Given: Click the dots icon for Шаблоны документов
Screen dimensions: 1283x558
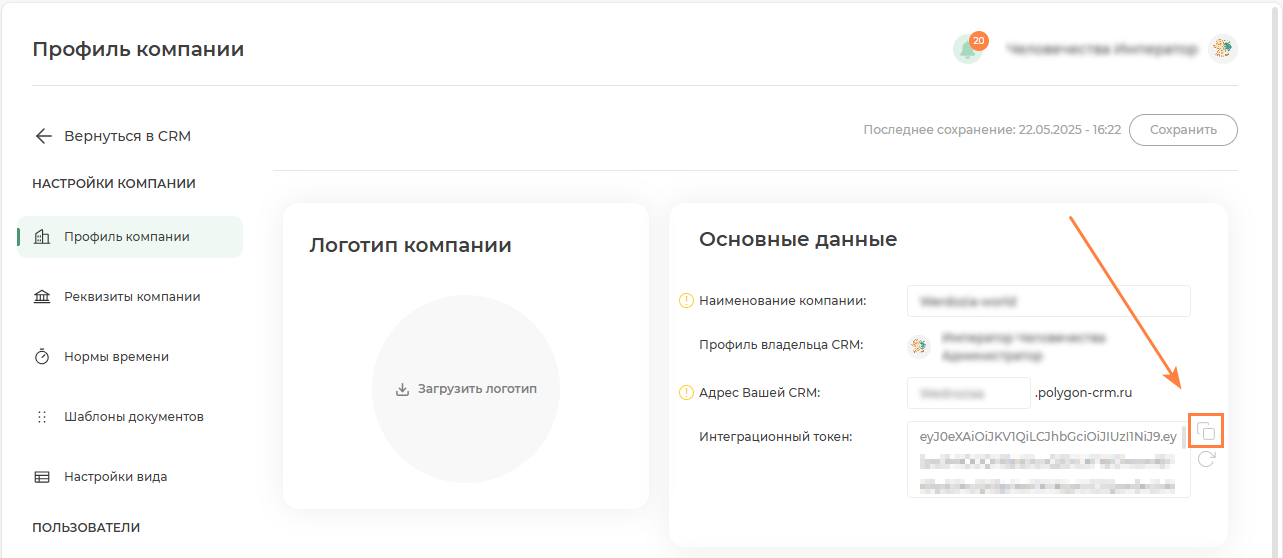Looking at the screenshot, I should (42, 417).
